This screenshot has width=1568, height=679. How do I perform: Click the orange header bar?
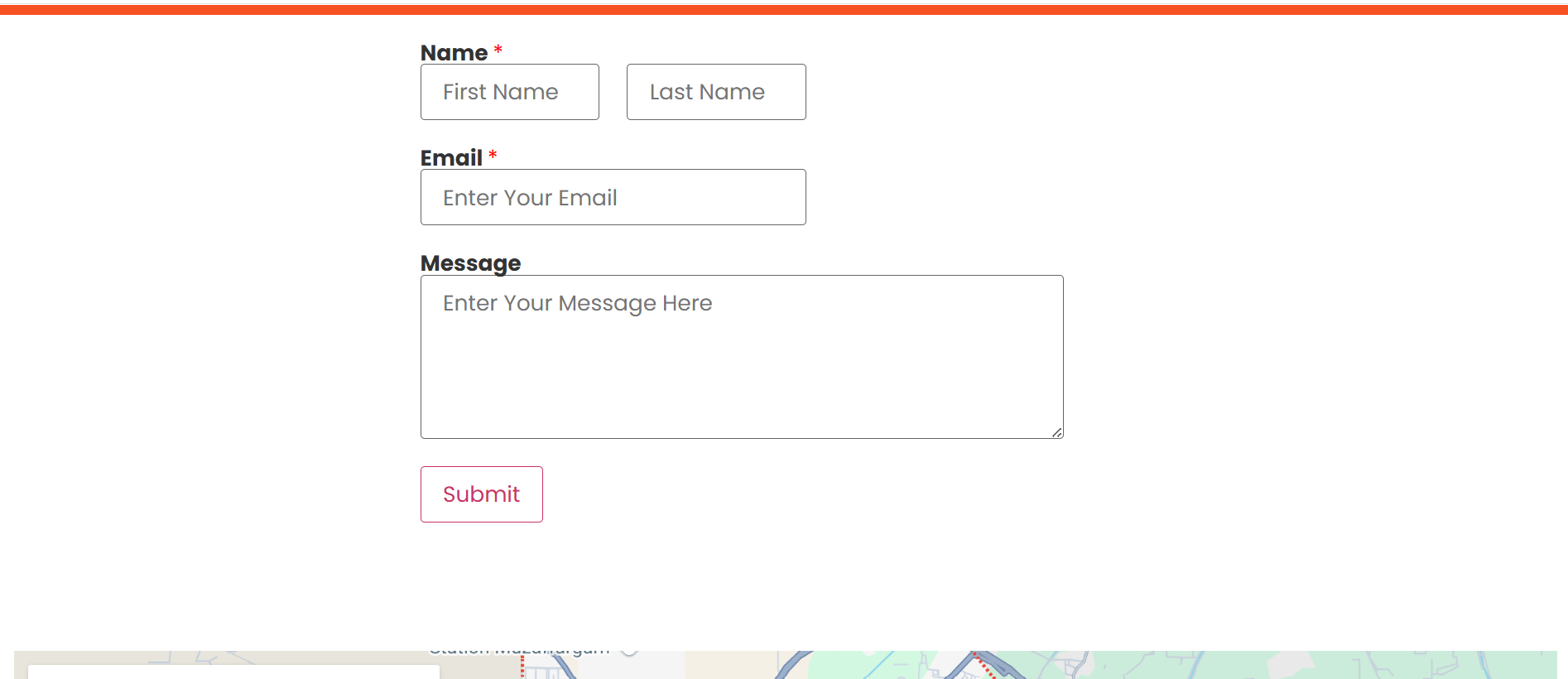pyautogui.click(x=784, y=9)
